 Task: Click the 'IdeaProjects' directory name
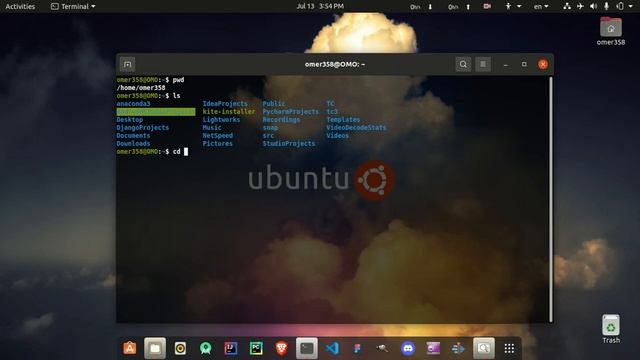coord(225,104)
